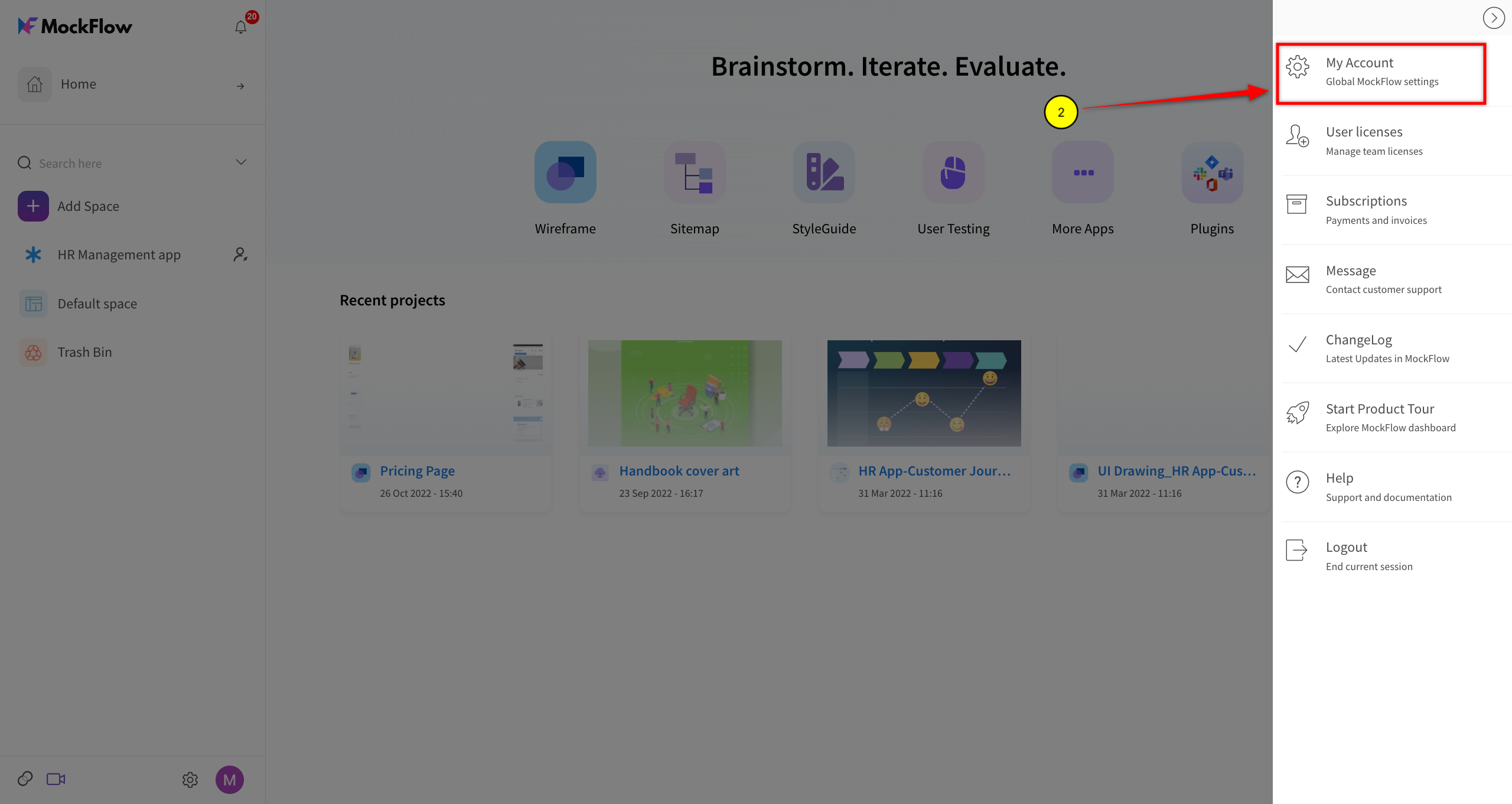Click the My Account gear icon
This screenshot has width=1512, height=804.
coord(1298,67)
